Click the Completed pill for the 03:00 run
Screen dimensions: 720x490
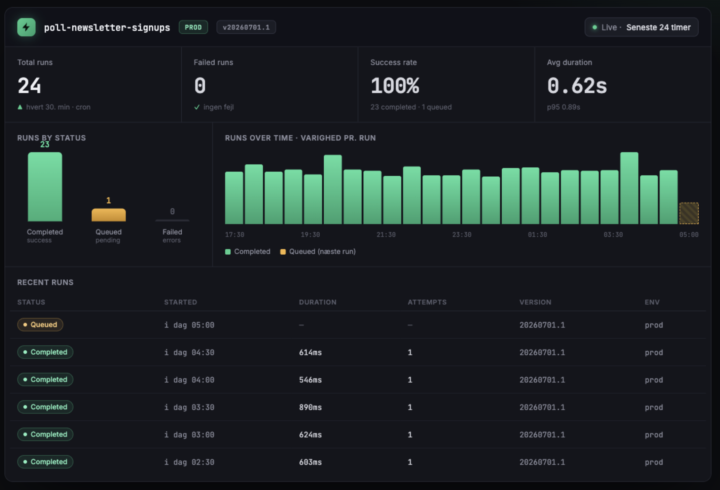45,434
